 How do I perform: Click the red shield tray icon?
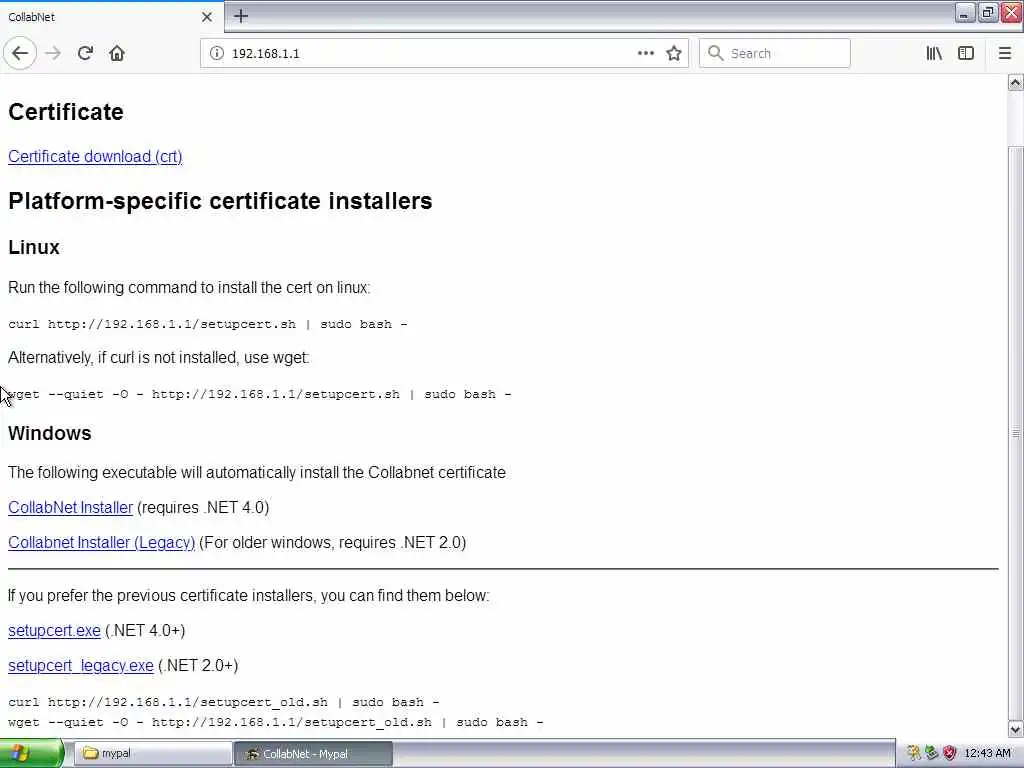(x=950, y=753)
